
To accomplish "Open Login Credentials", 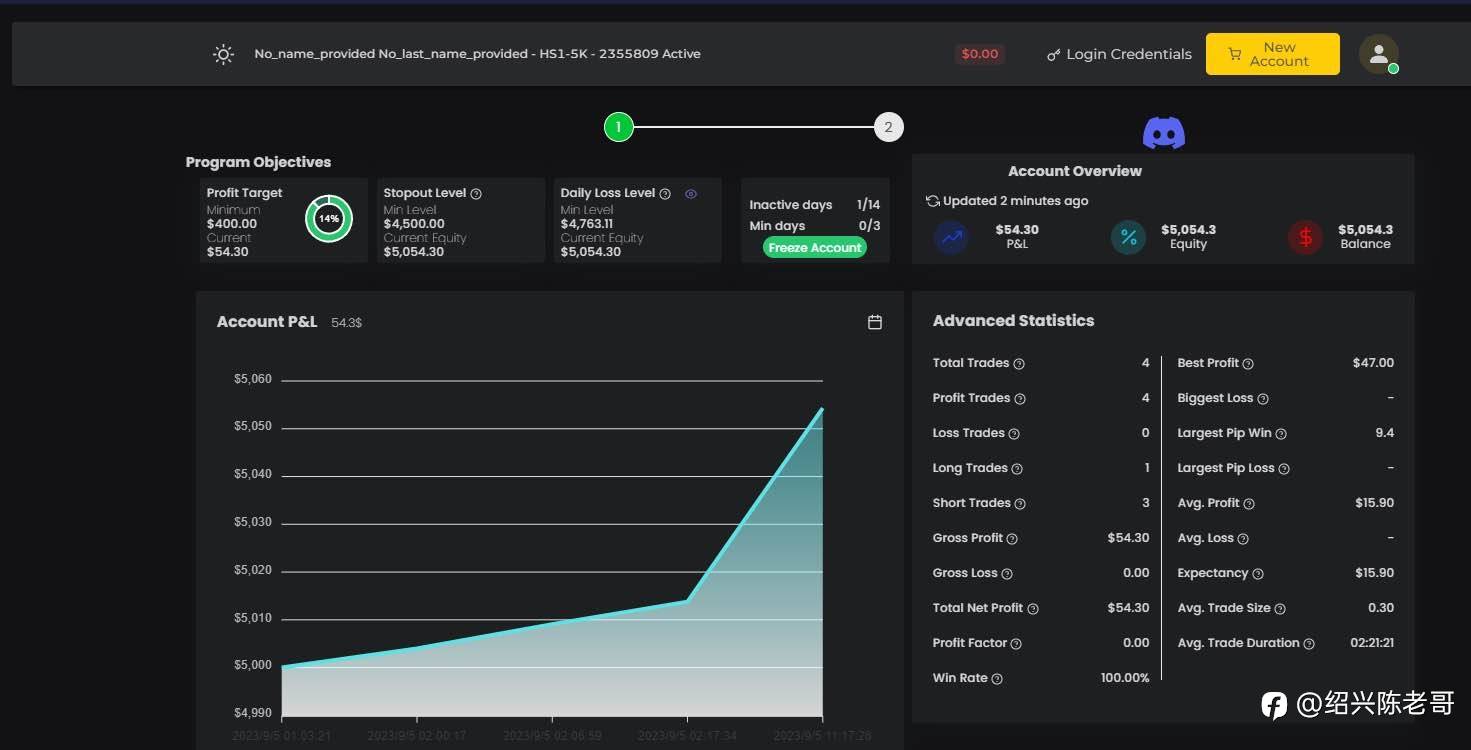I will point(1119,54).
